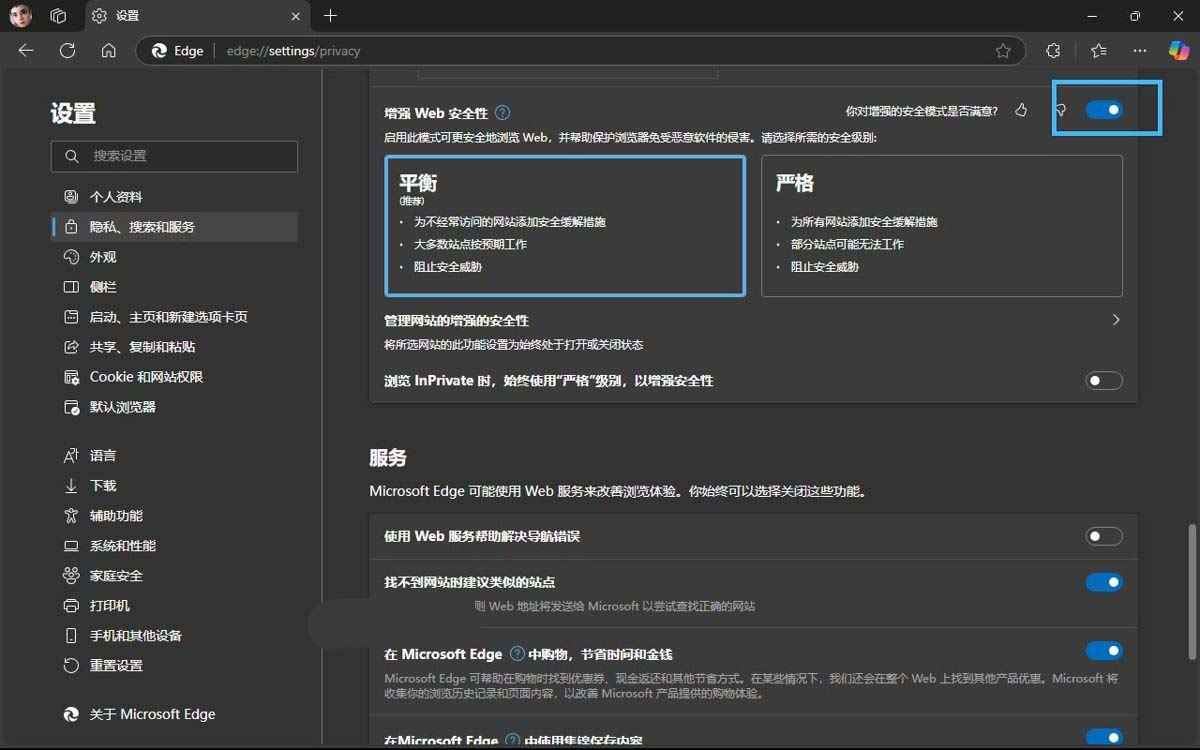Open 外观 settings section
This screenshot has height=750, width=1200.
pos(175,257)
